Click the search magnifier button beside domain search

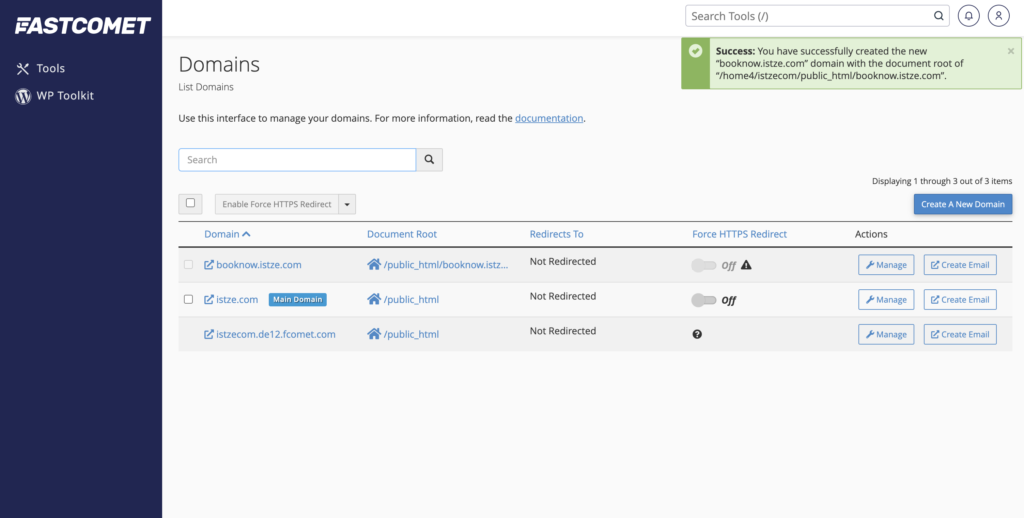point(429,160)
